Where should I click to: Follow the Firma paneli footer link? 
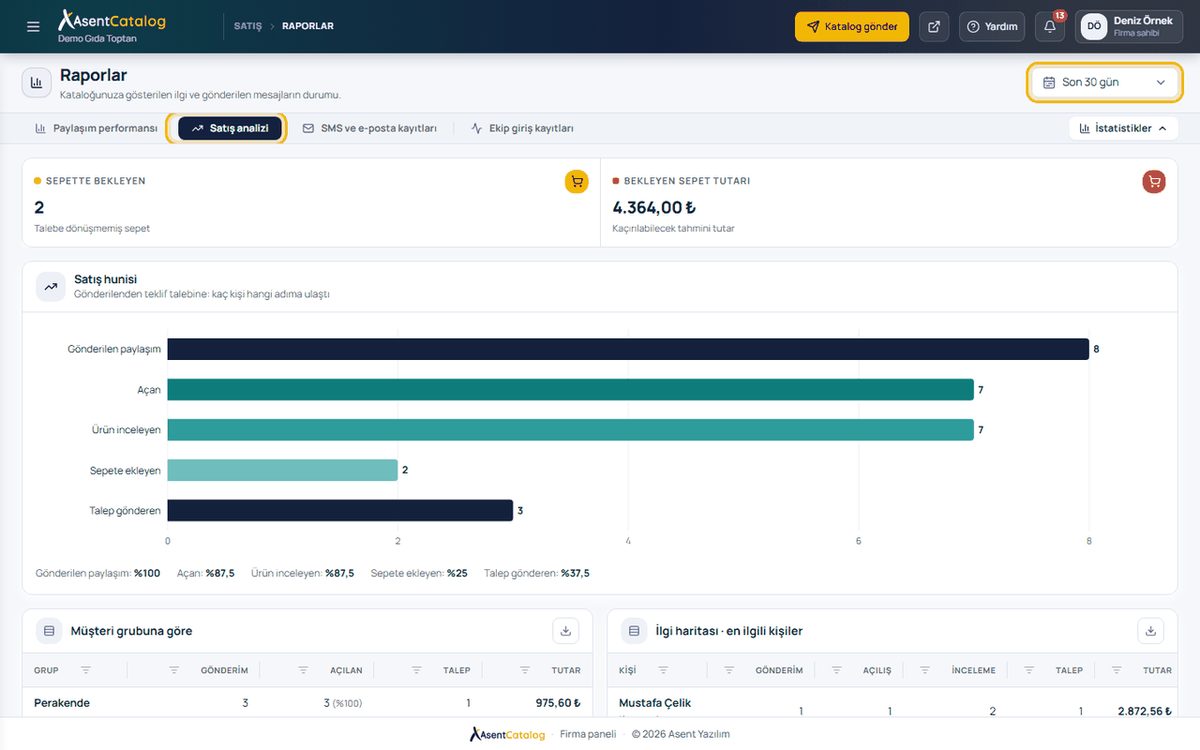click(x=588, y=734)
